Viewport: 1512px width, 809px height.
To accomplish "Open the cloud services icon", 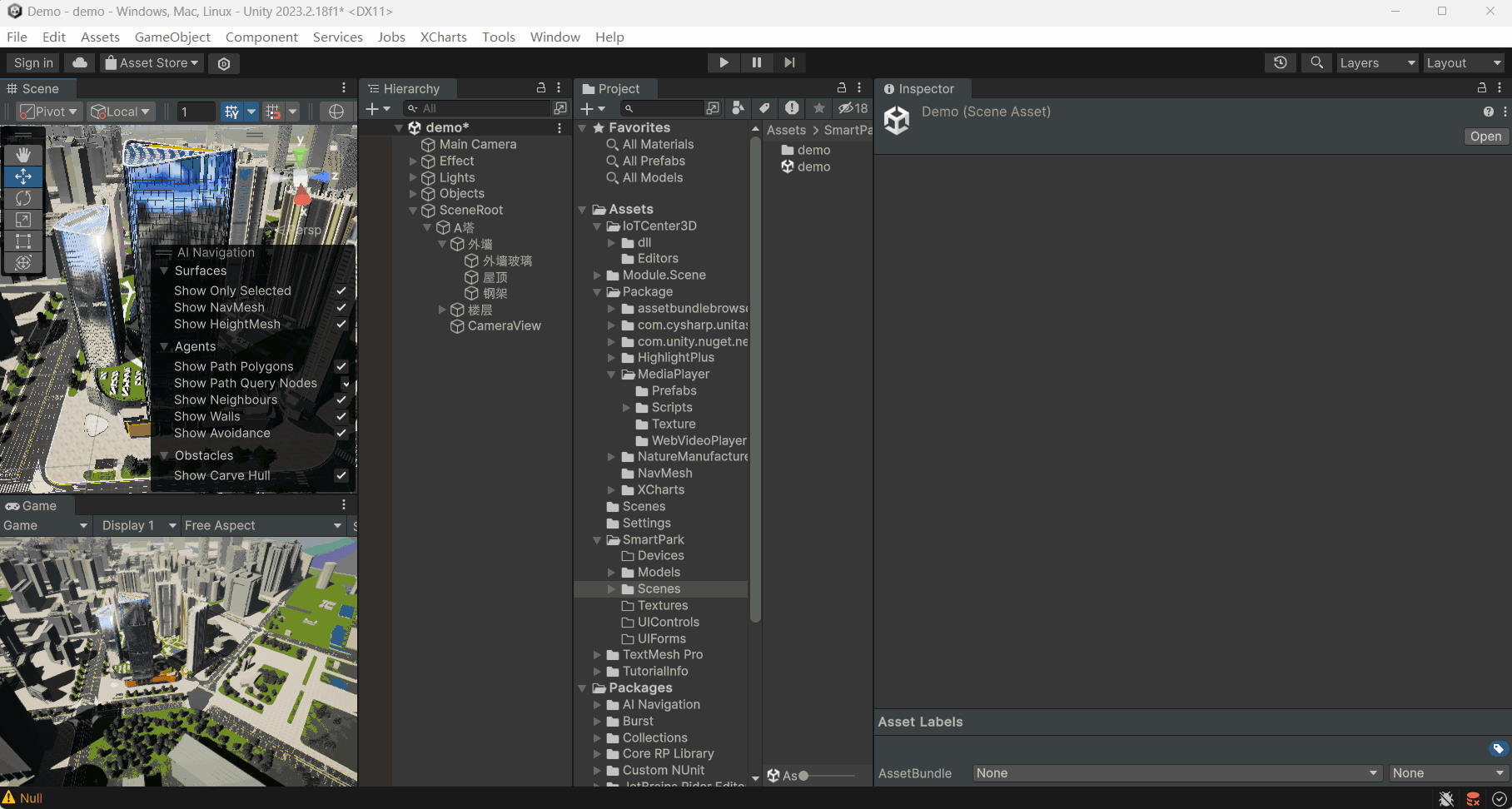I will (x=80, y=63).
